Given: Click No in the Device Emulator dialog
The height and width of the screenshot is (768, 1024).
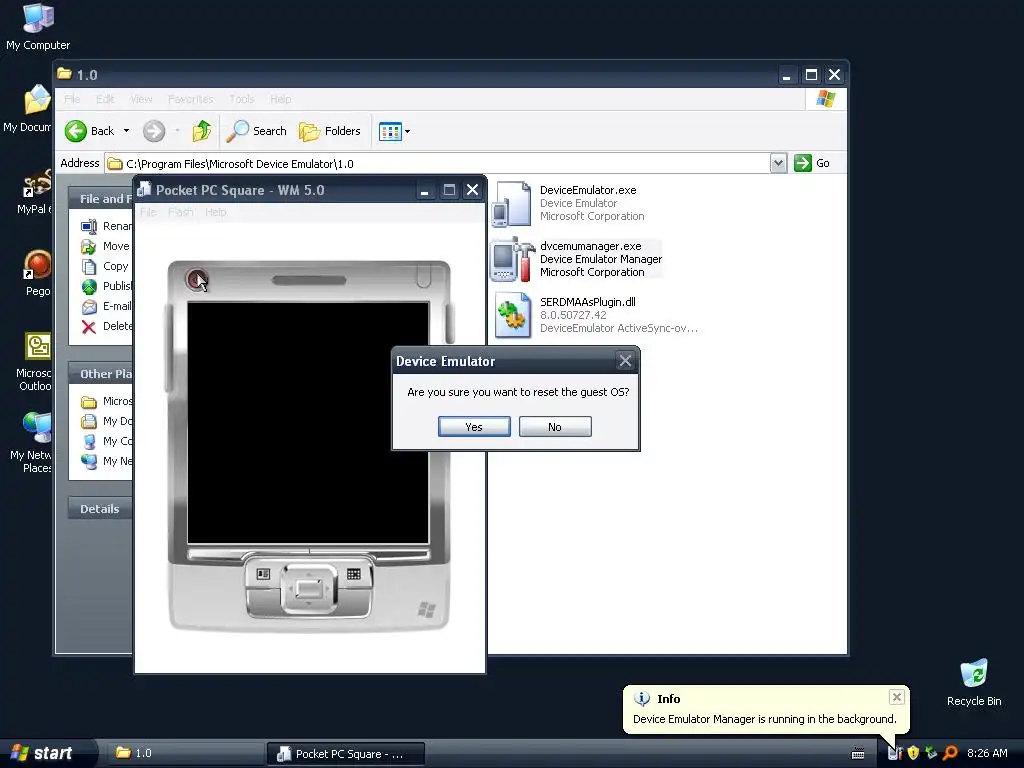Looking at the screenshot, I should [555, 426].
